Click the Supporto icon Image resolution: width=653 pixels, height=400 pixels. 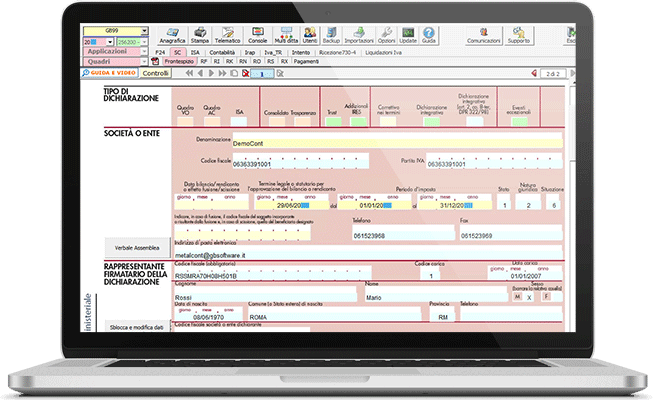point(519,36)
